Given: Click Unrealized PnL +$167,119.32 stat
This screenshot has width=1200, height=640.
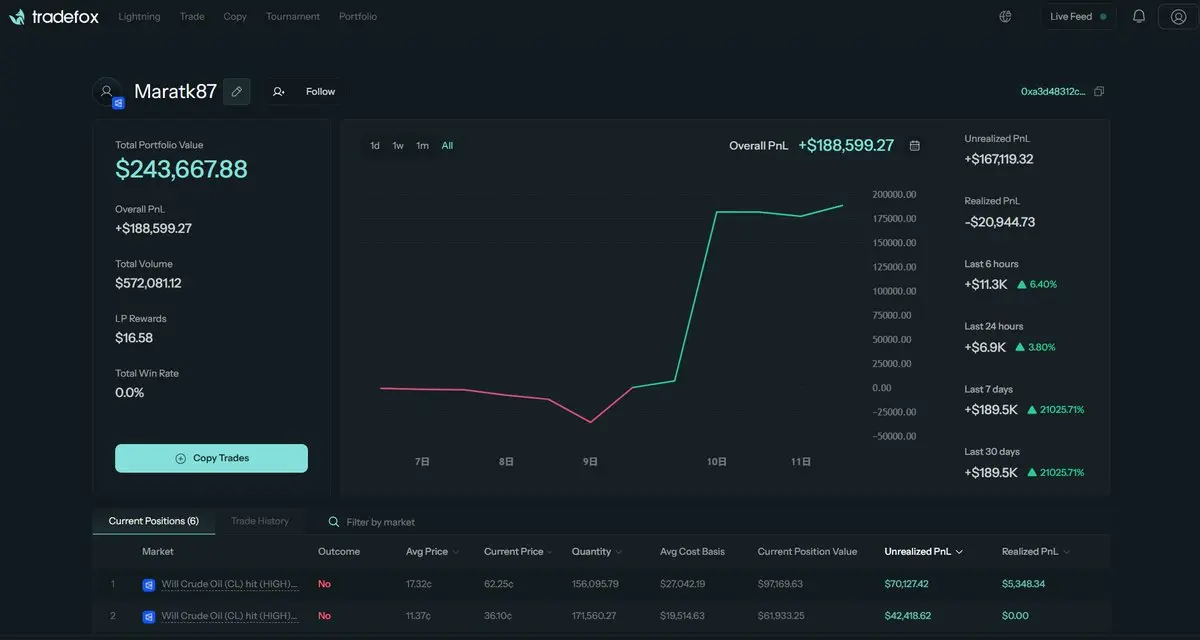Looking at the screenshot, I should [999, 159].
